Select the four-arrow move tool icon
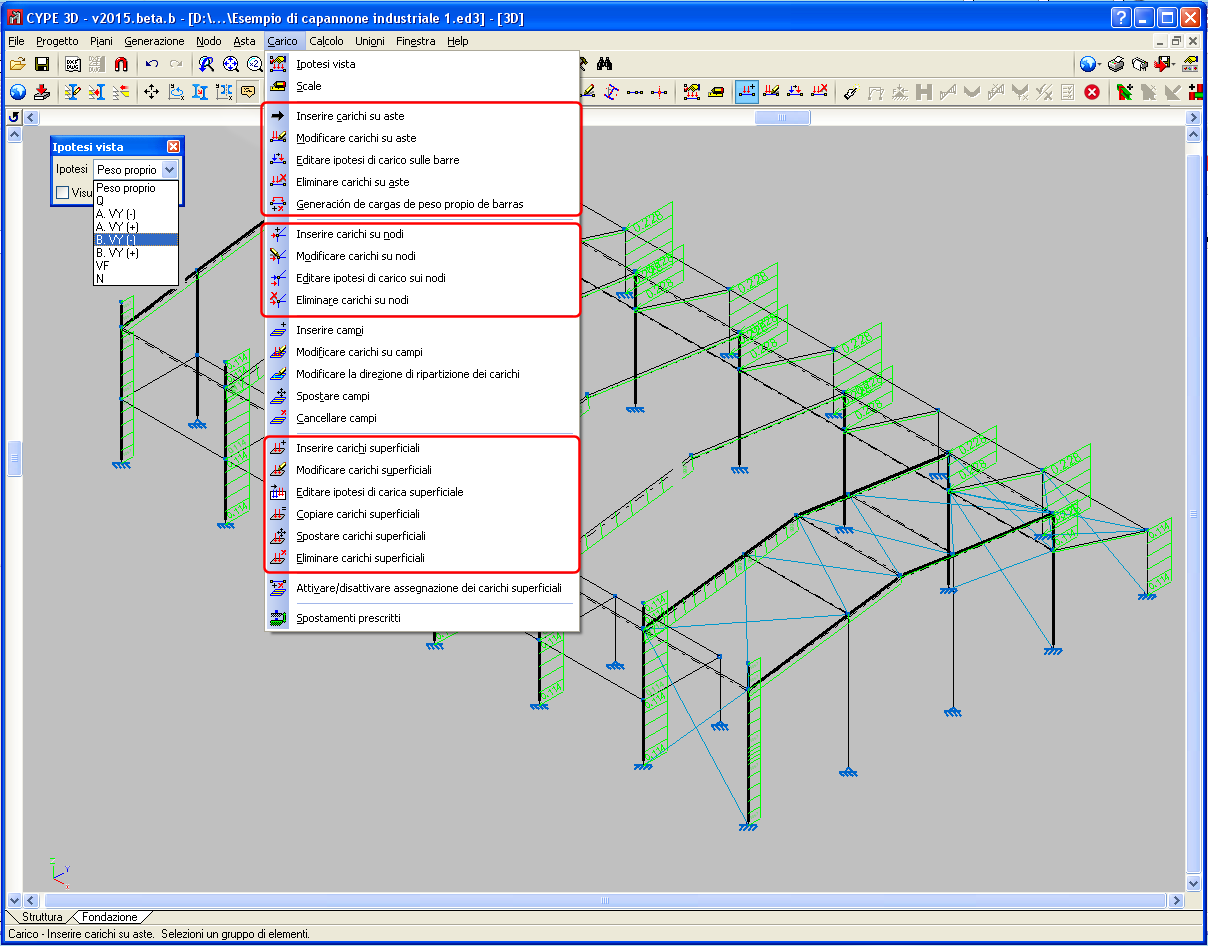The width and height of the screenshot is (1208, 946). pyautogui.click(x=152, y=92)
